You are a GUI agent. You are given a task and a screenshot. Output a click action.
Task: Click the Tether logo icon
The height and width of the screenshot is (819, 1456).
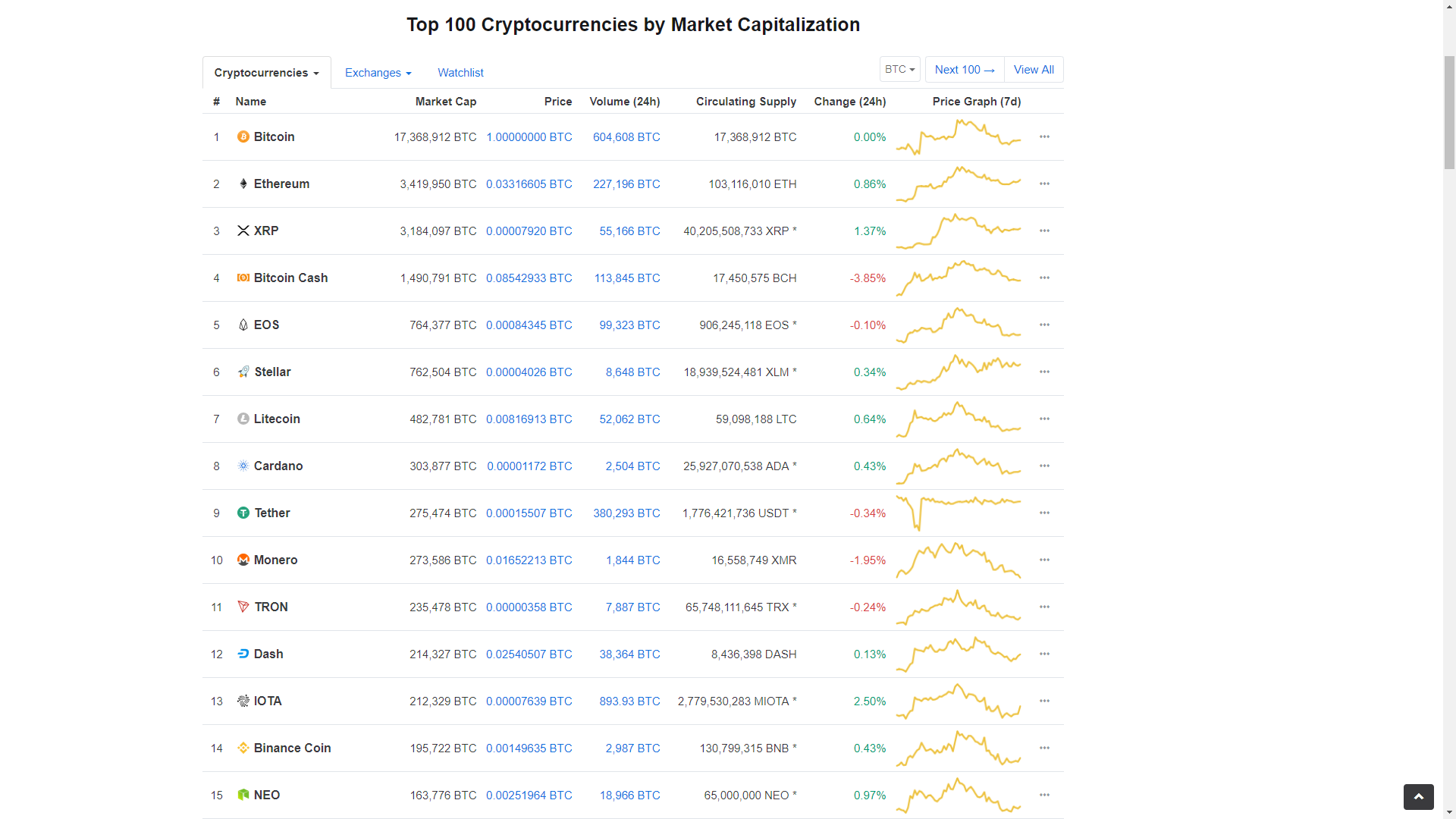[243, 513]
